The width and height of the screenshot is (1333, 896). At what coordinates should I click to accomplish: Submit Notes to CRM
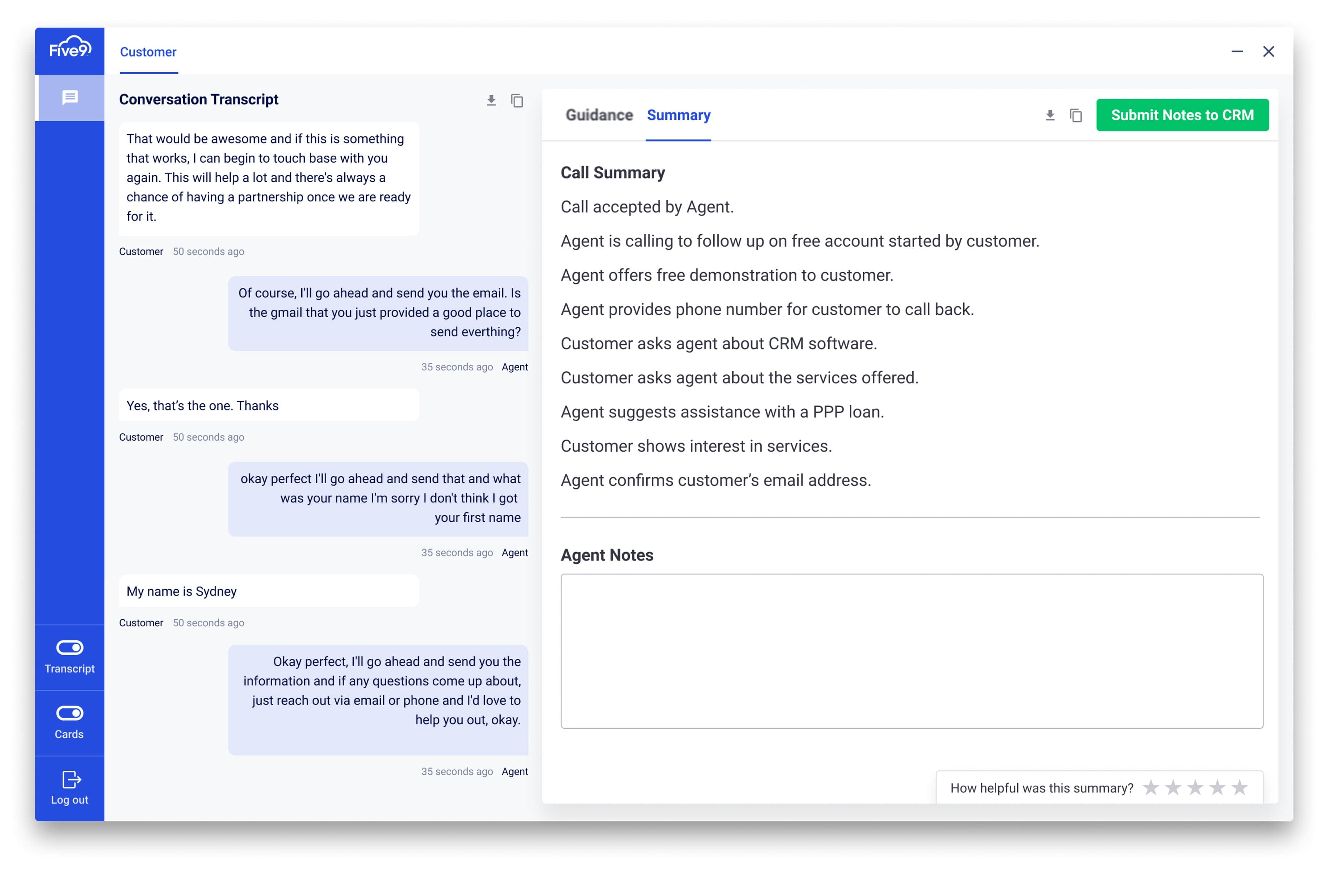coord(1182,115)
